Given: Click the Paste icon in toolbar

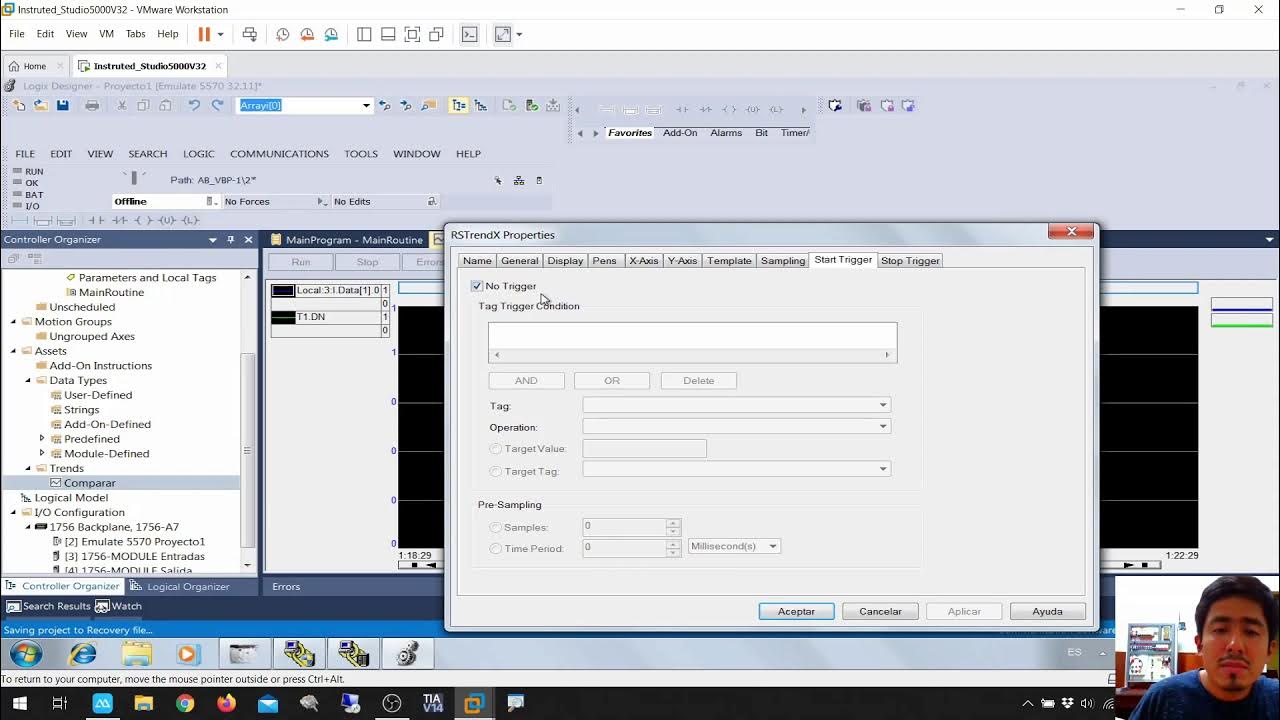Looking at the screenshot, I should pyautogui.click(x=165, y=105).
